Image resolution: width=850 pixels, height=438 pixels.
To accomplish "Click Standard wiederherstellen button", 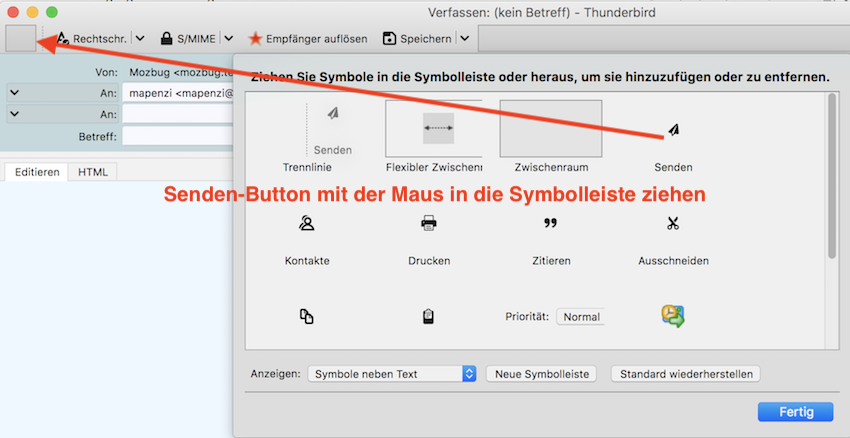I will (x=686, y=374).
